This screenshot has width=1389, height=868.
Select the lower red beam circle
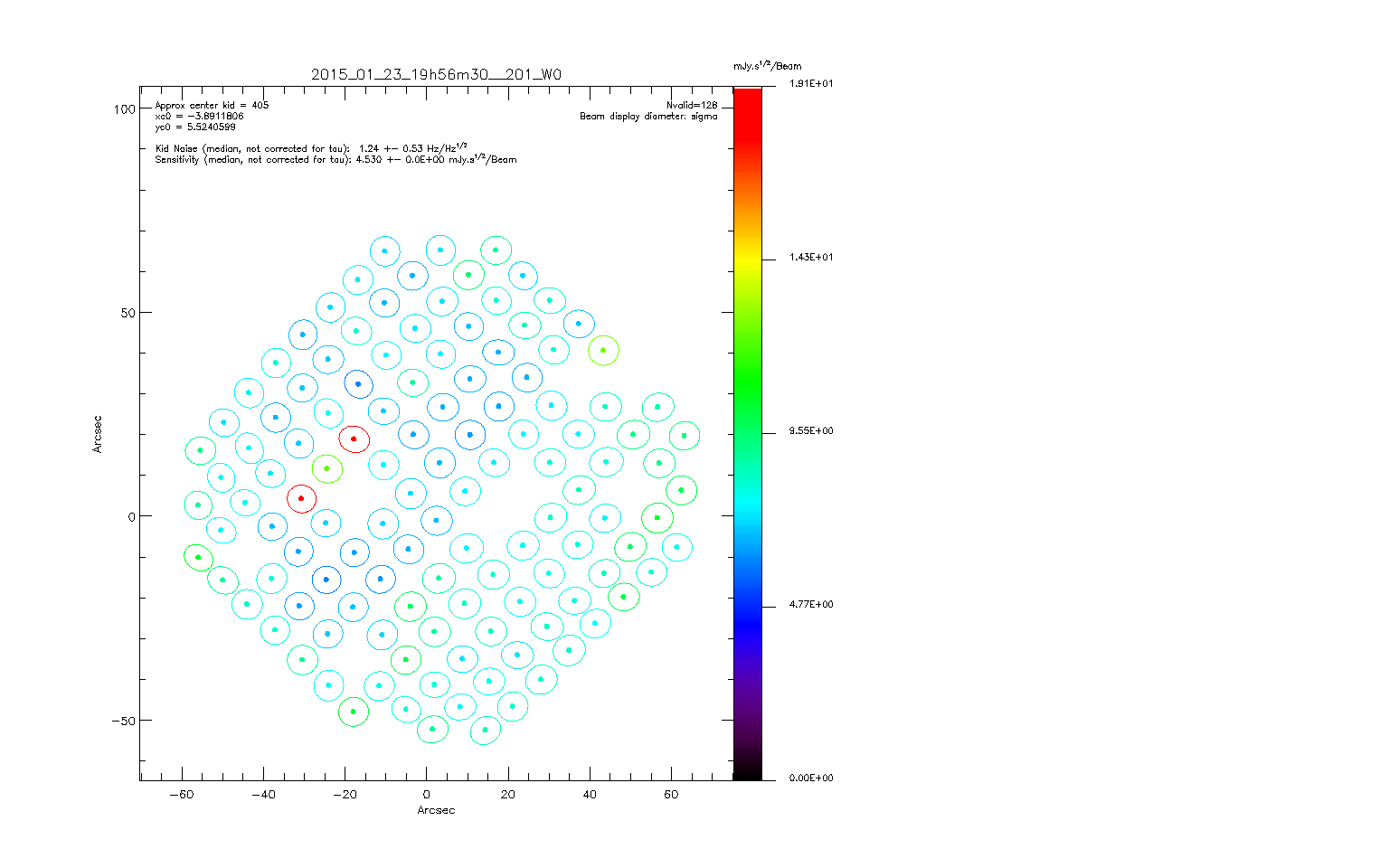pos(301,498)
